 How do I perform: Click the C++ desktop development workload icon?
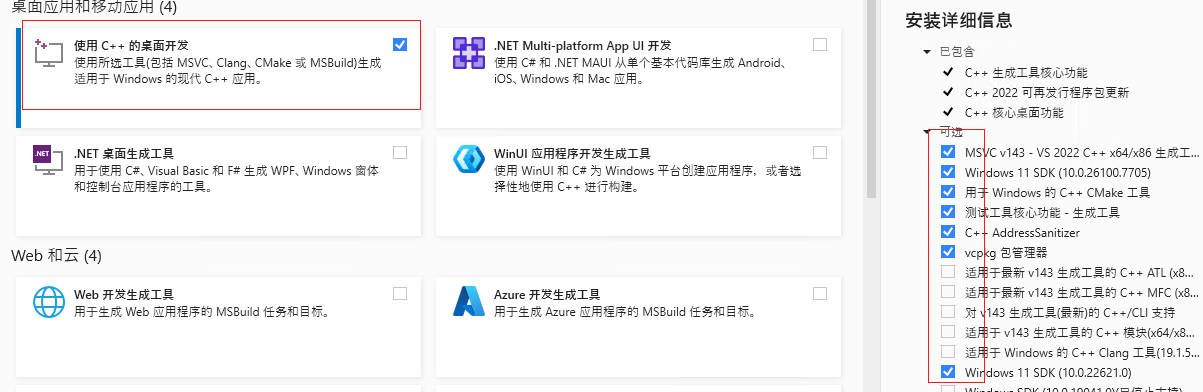48,54
